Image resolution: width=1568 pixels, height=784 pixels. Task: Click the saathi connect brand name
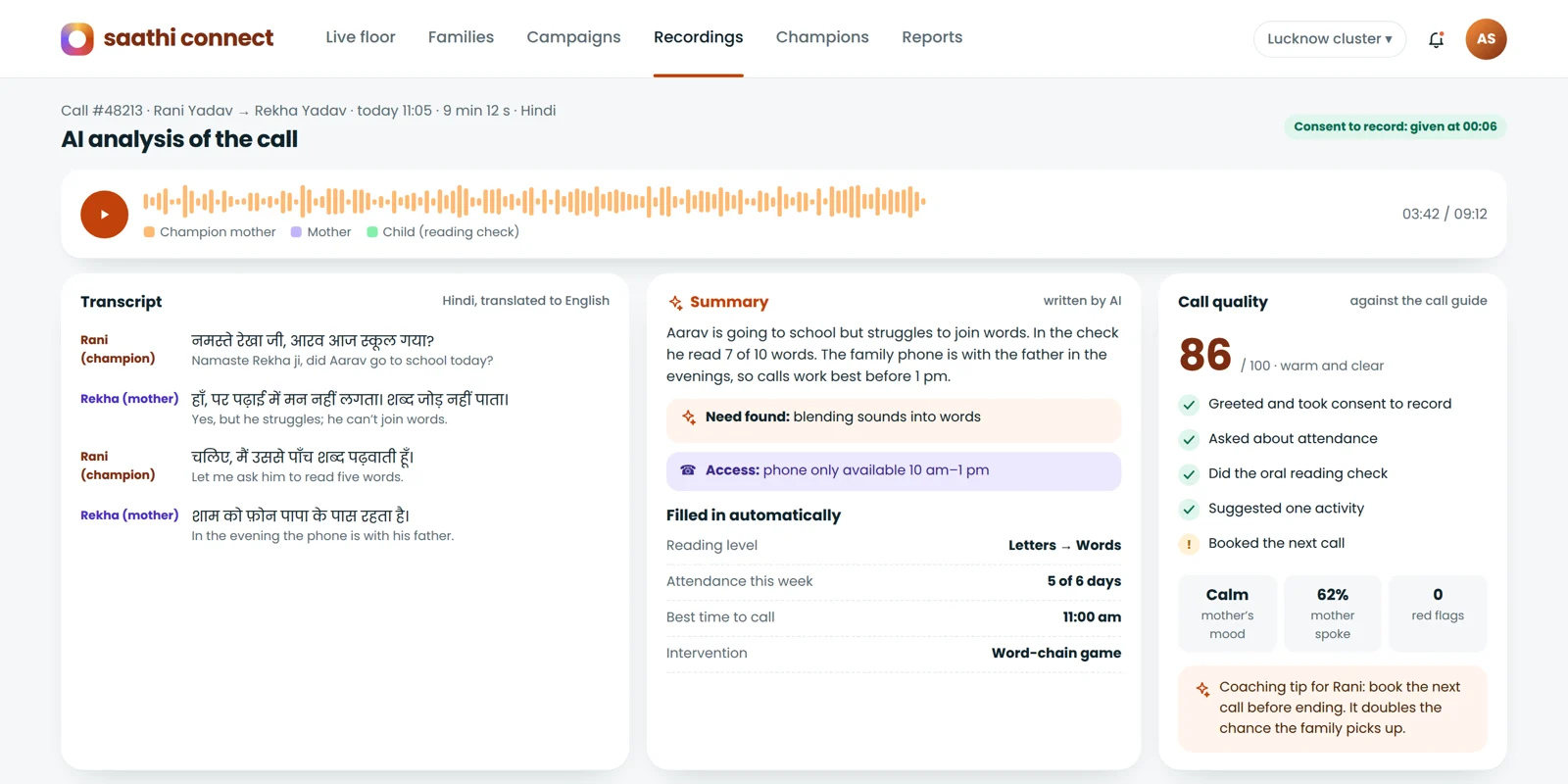(x=188, y=38)
